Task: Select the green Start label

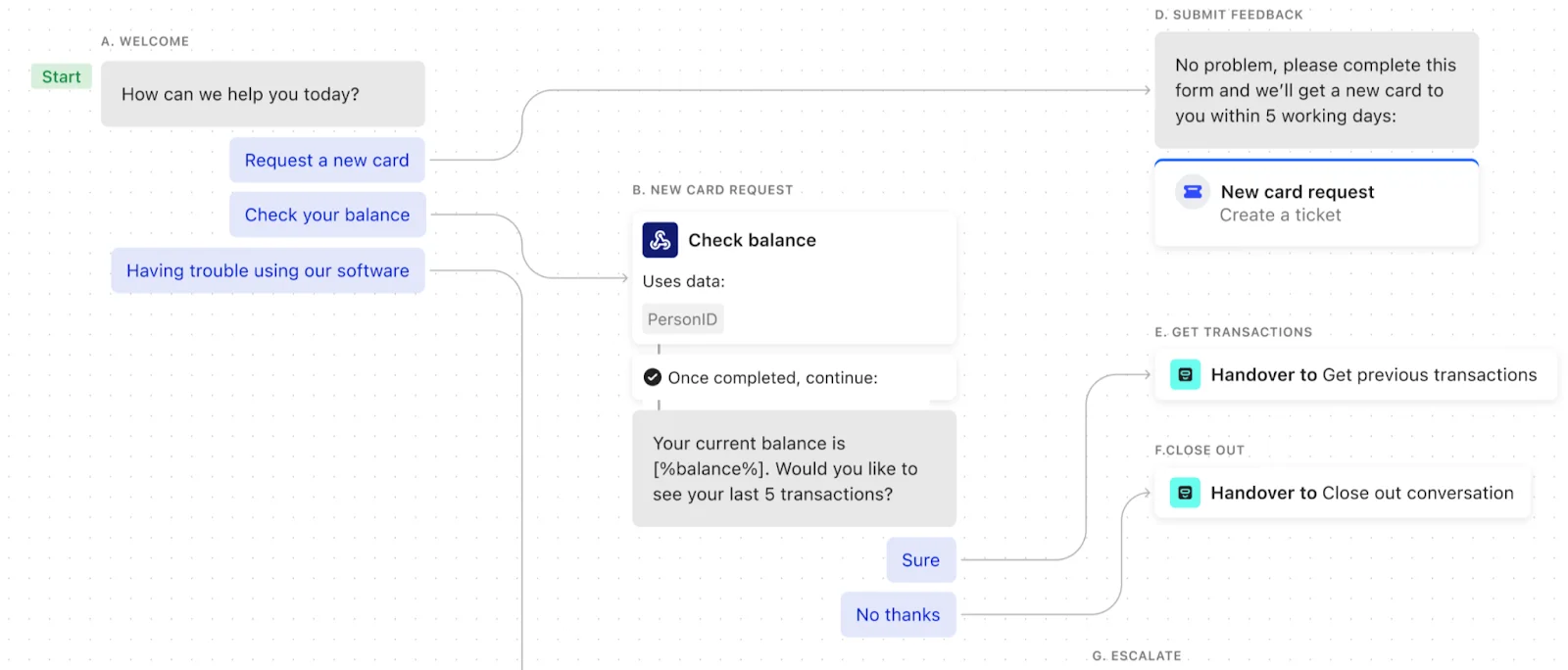Action: click(x=61, y=76)
